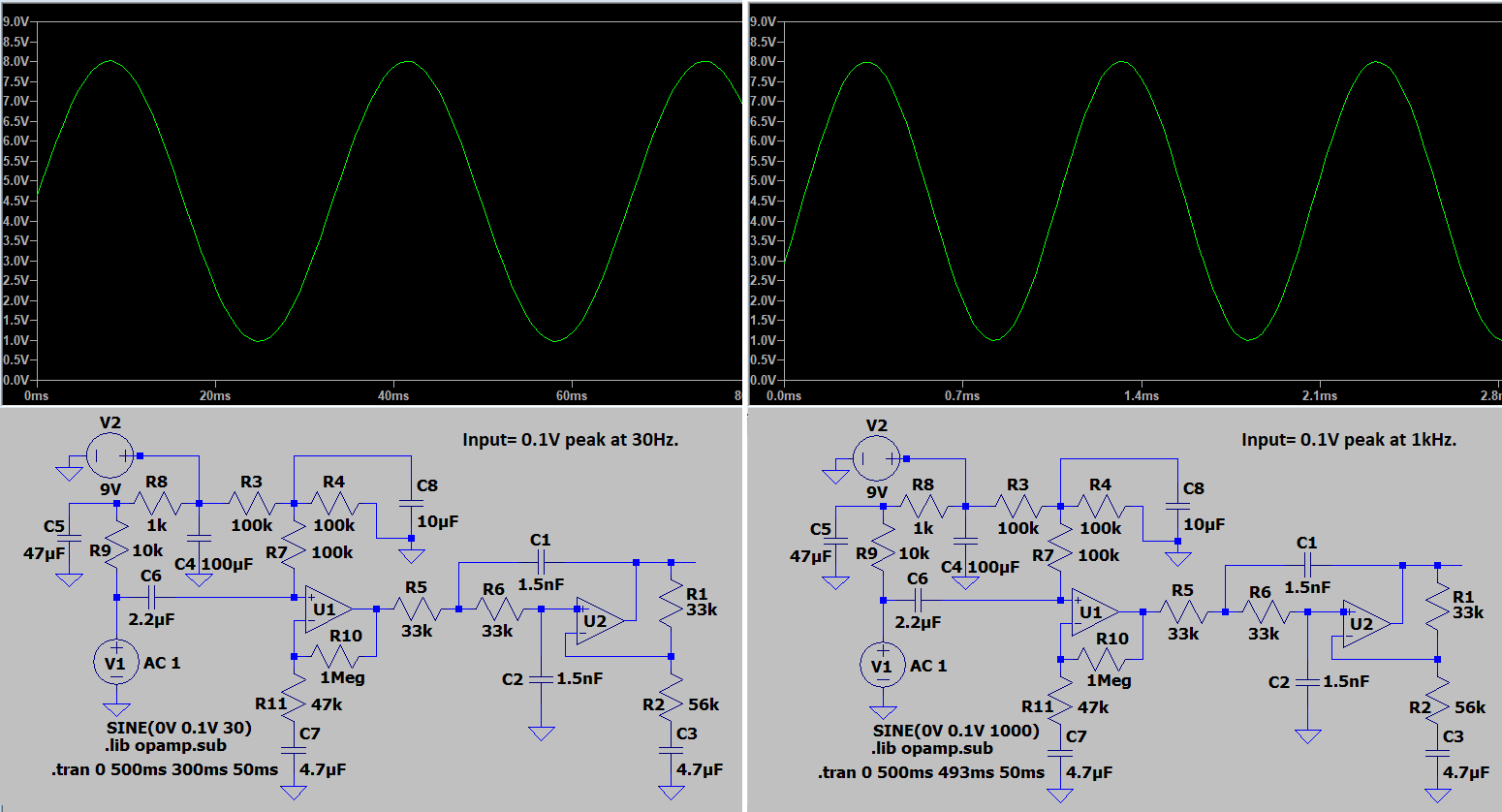Click the ".tran 0 500ms 300ms 50ms" directive

pyautogui.click(x=165, y=769)
